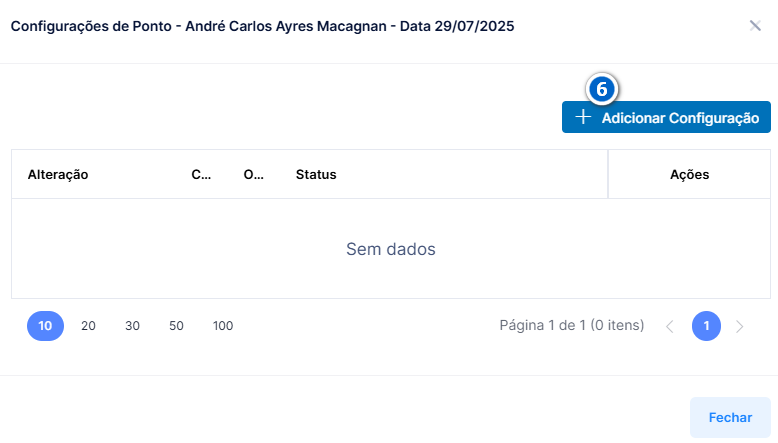Select 10 items per page
Screen dimensions: 778x443
click(45, 326)
